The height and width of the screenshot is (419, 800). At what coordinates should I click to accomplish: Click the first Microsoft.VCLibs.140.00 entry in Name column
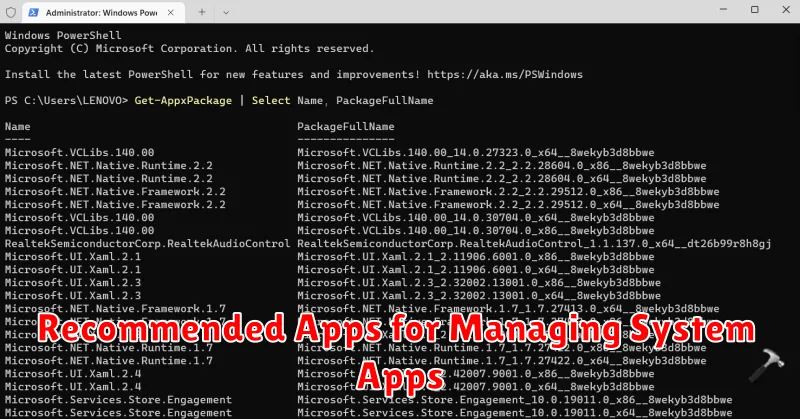pyautogui.click(x=80, y=153)
